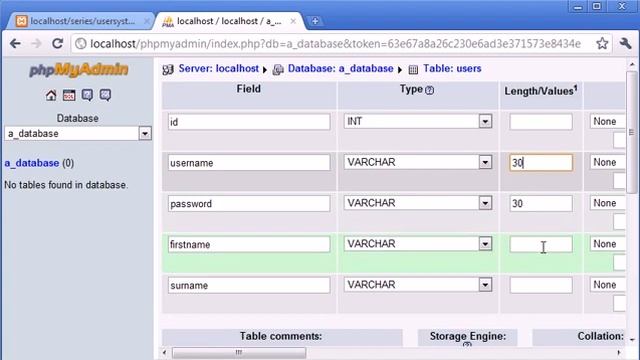Open a_database link in the sidebar

(32, 163)
